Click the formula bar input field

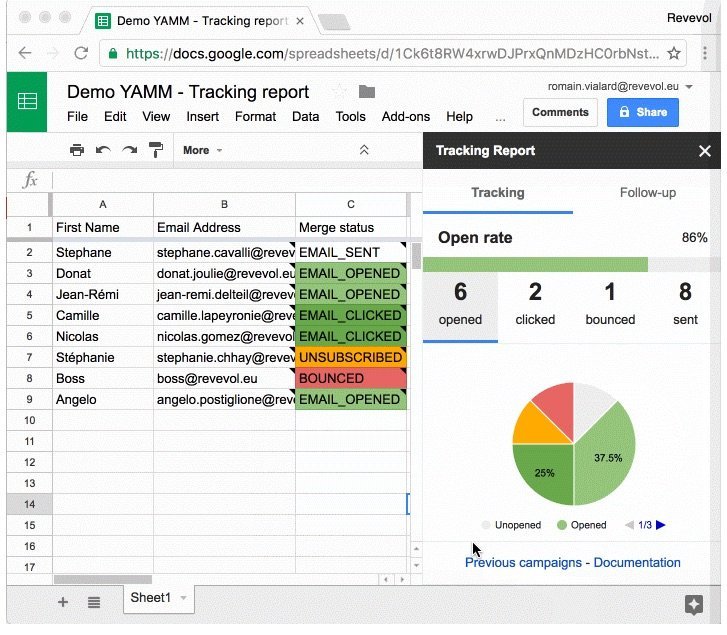point(236,180)
